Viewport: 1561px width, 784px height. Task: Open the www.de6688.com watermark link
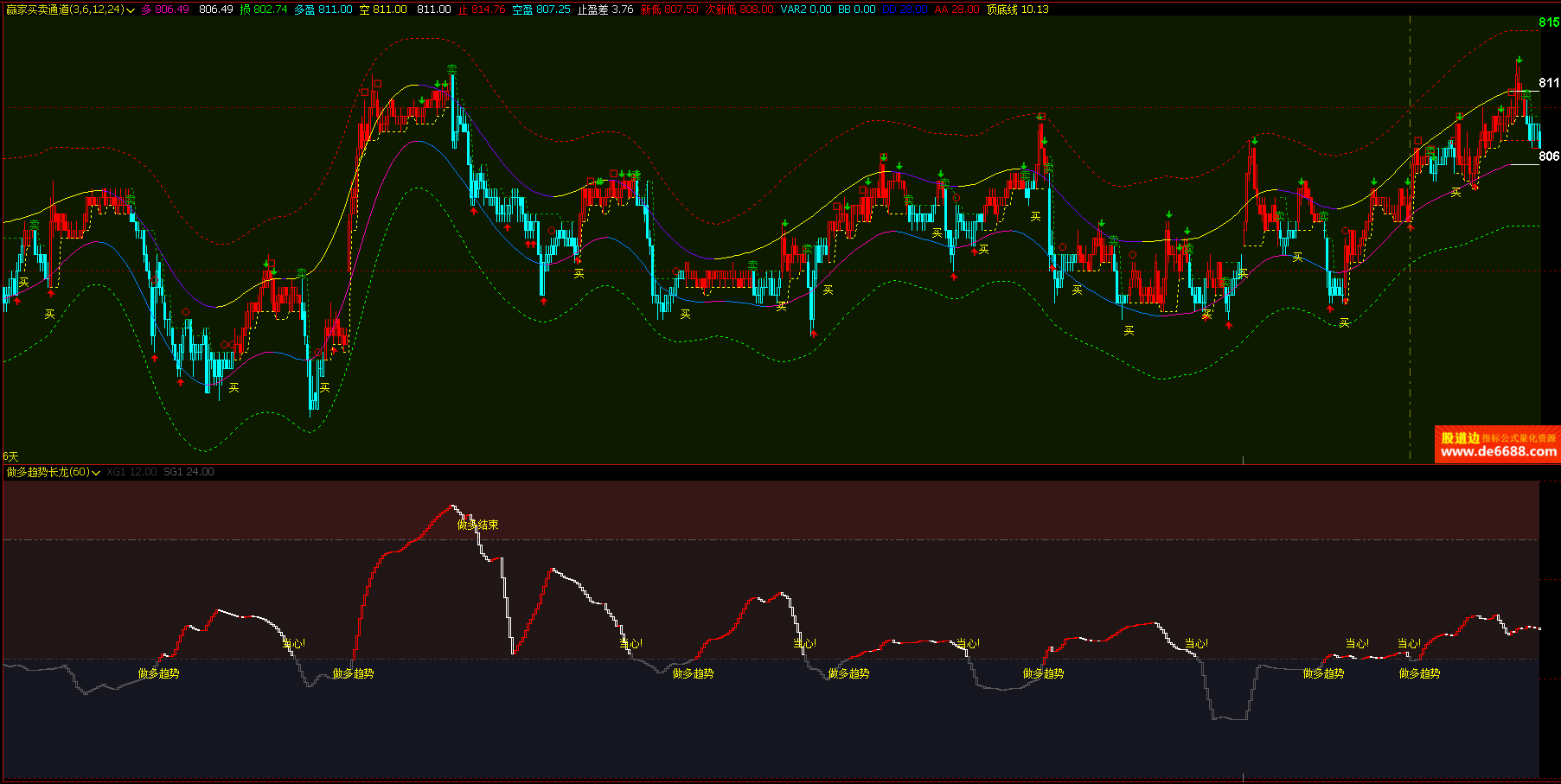tap(1498, 451)
